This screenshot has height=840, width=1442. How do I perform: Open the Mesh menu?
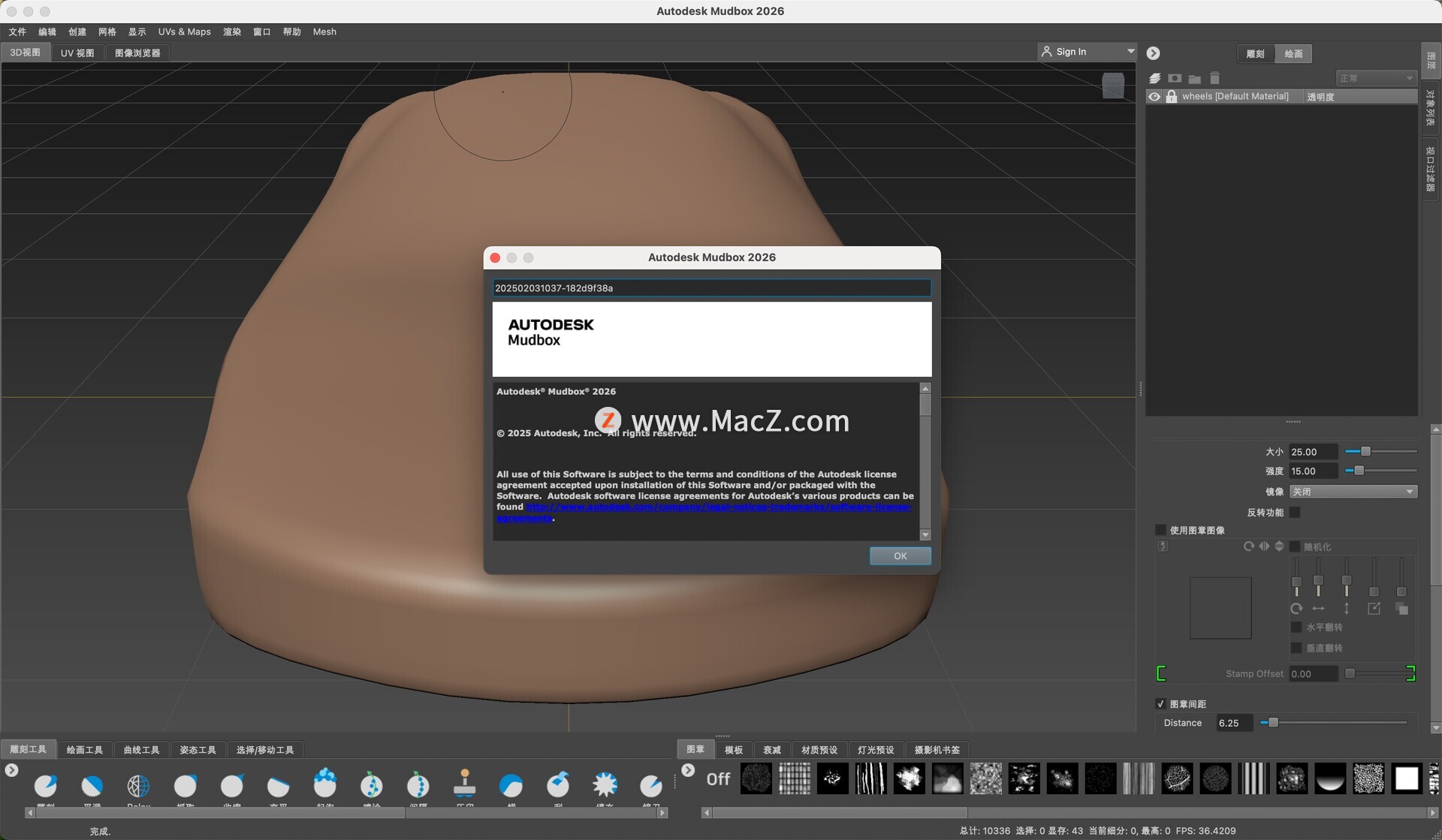[324, 32]
